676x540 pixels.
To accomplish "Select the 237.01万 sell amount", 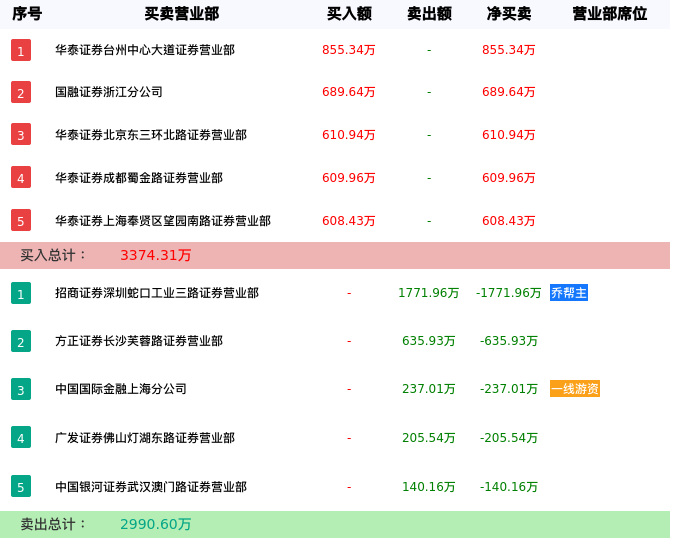I will 429,389.
